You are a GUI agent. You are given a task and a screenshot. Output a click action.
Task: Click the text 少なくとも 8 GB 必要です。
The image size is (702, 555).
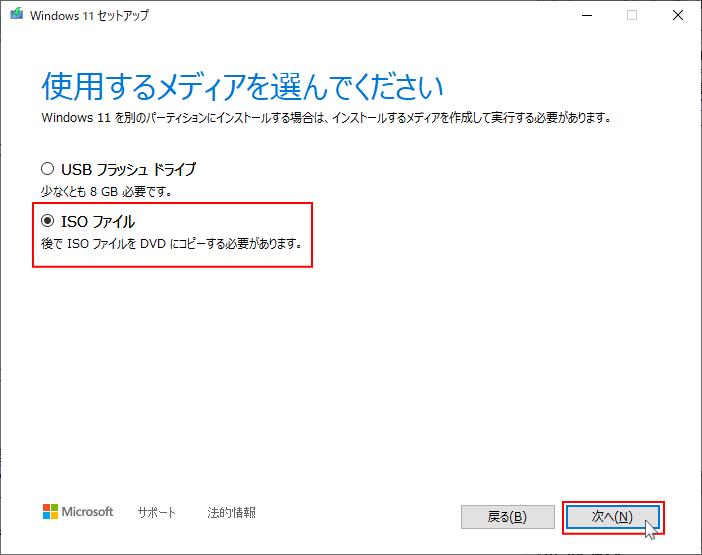click(107, 192)
